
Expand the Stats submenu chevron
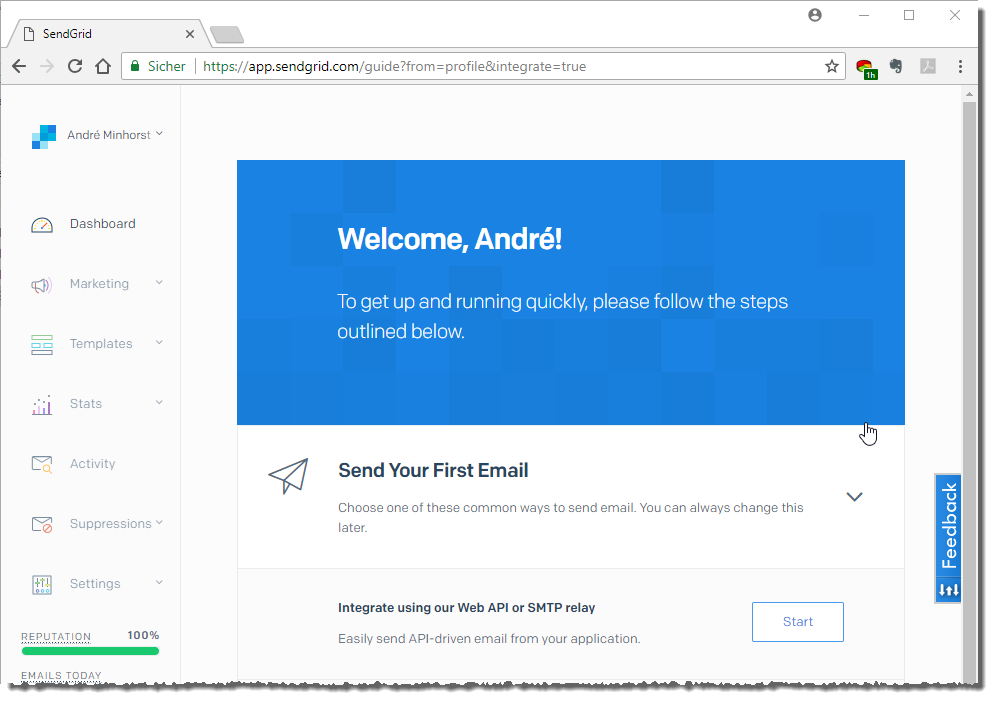(x=159, y=403)
